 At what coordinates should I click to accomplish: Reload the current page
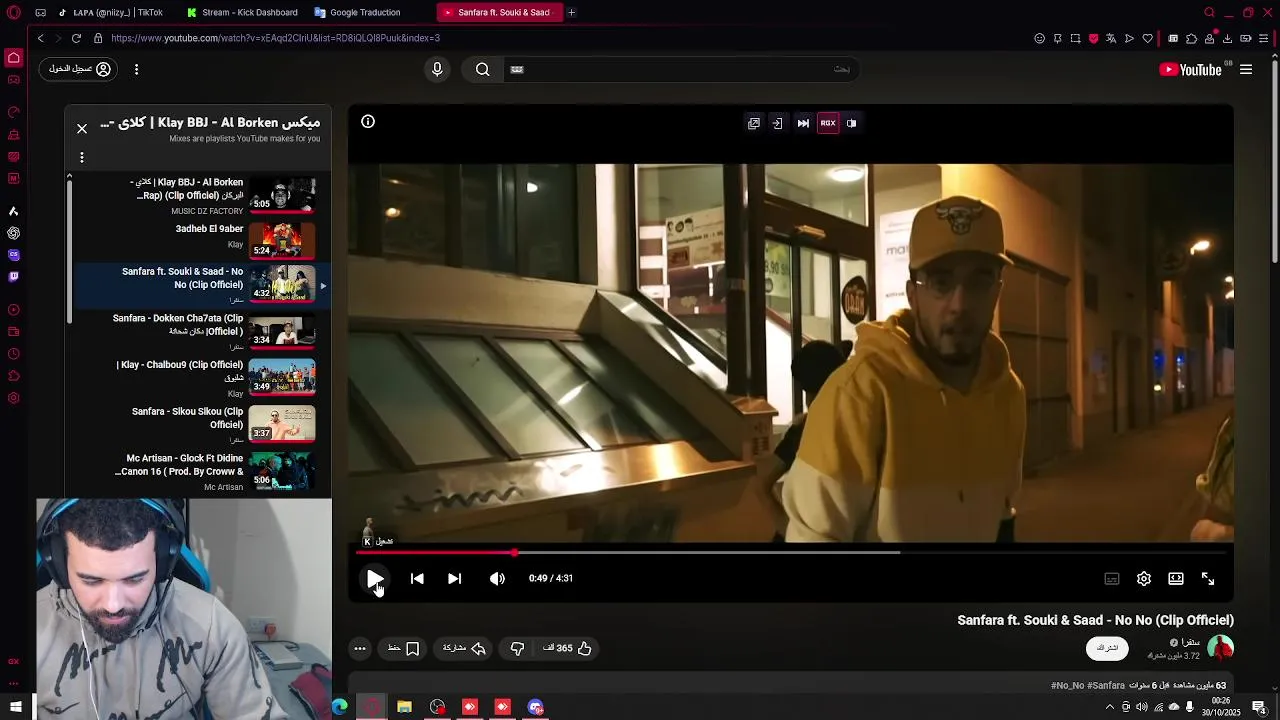click(76, 38)
